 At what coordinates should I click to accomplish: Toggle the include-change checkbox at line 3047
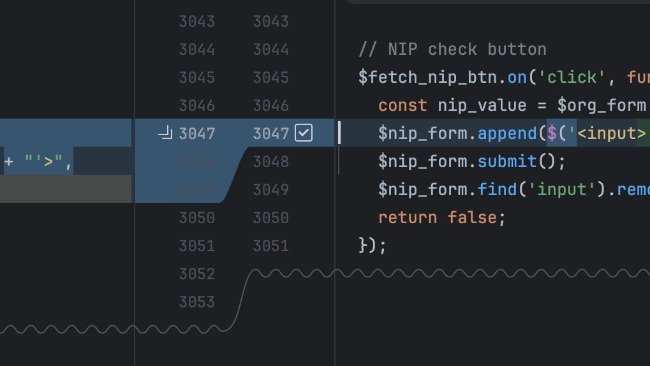point(303,133)
